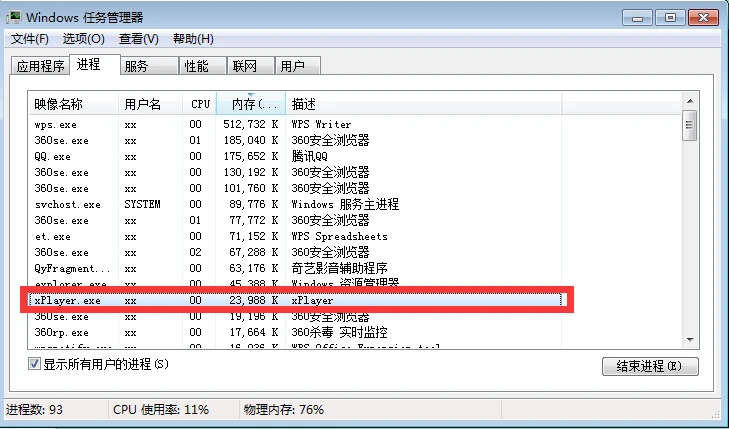Open the 查看(V) menu
Viewport: 729px width, 429px height.
click(x=138, y=39)
